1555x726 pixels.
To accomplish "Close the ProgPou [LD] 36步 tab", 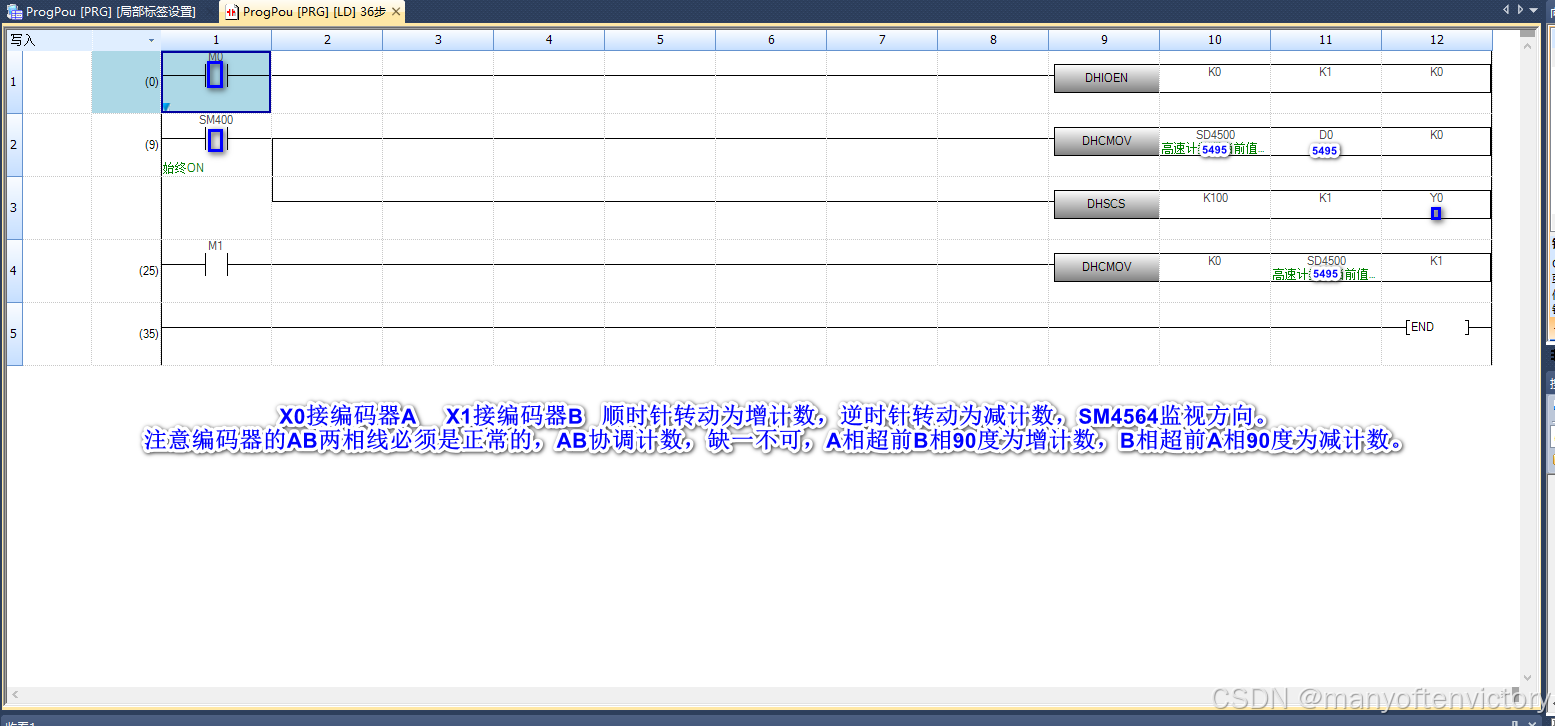I will [x=396, y=12].
